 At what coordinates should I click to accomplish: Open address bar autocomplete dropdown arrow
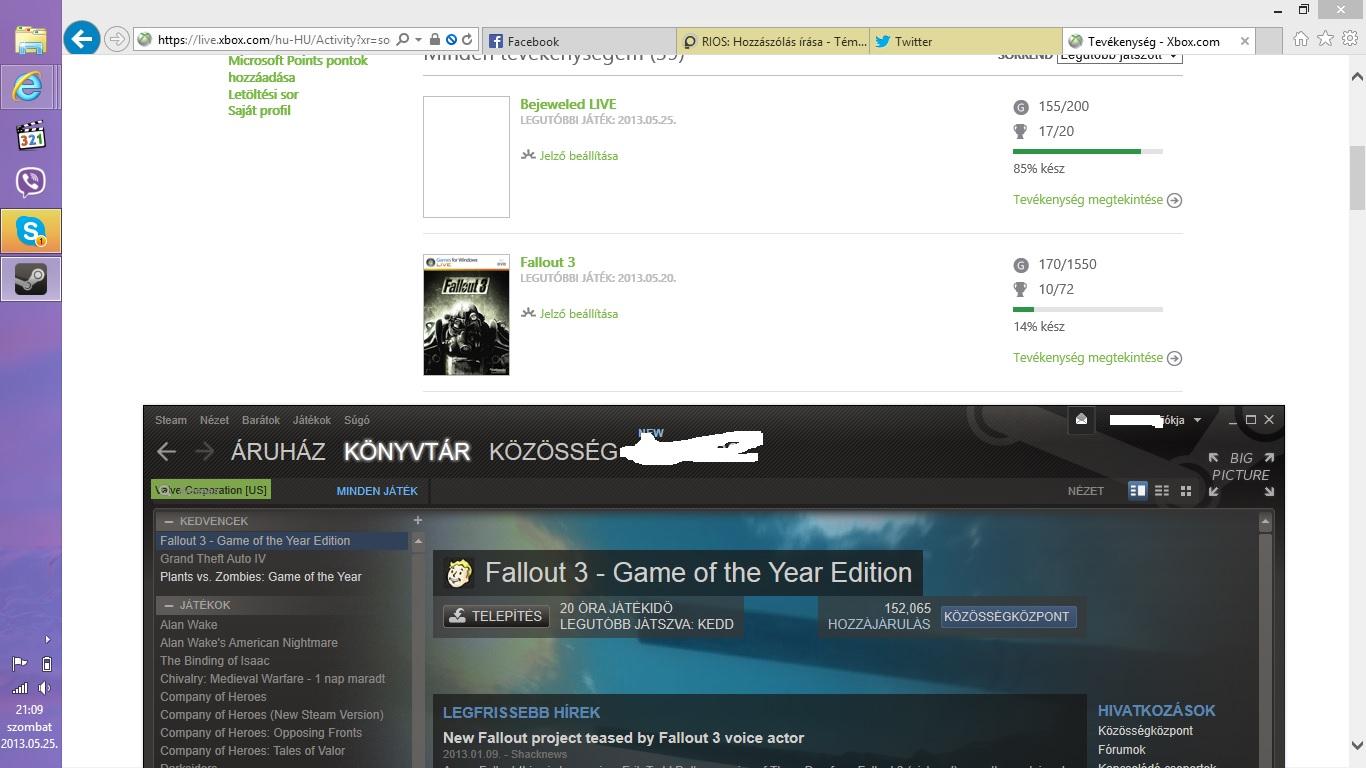point(418,40)
